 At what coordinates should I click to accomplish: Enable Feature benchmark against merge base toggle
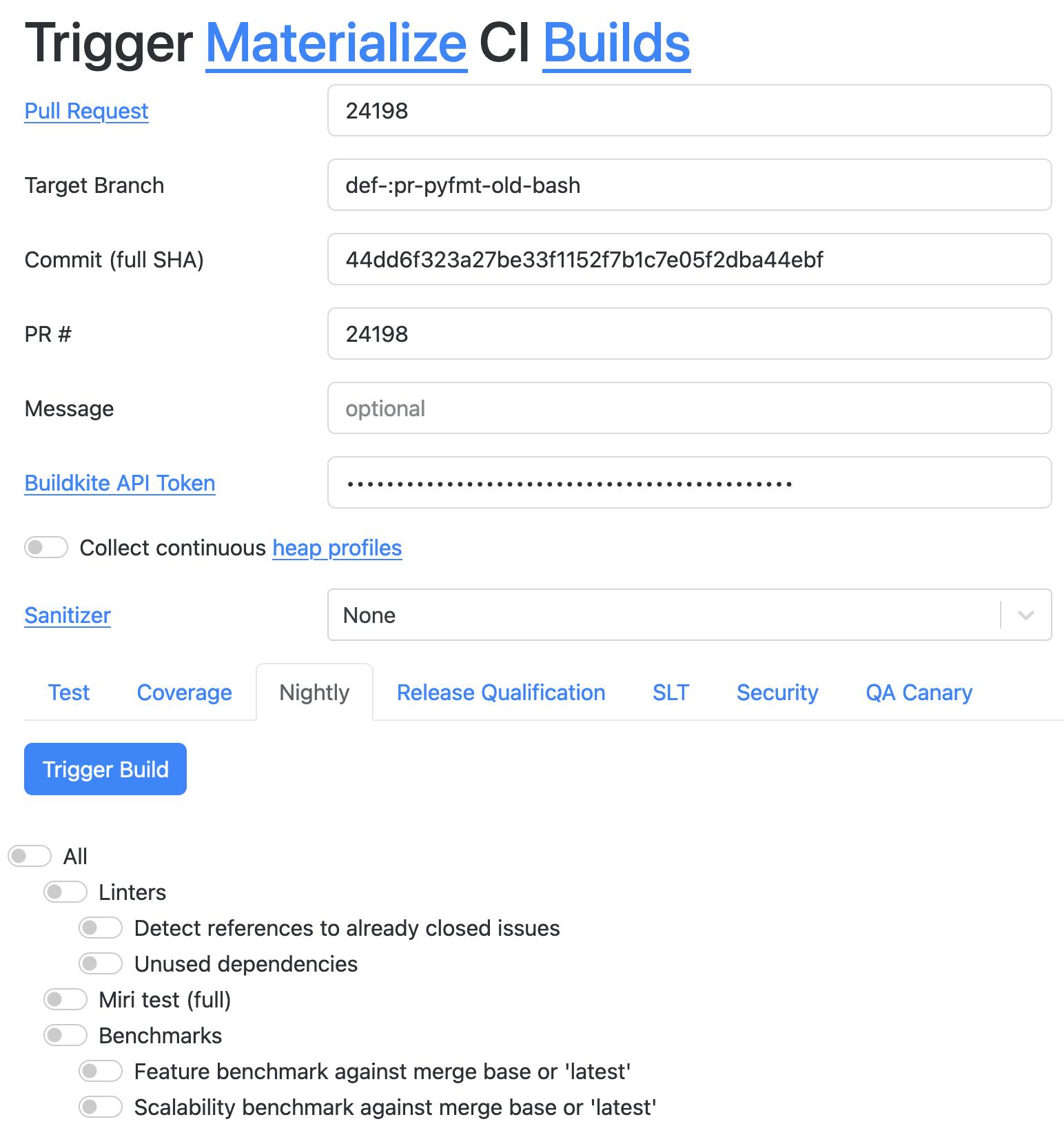[x=101, y=1072]
